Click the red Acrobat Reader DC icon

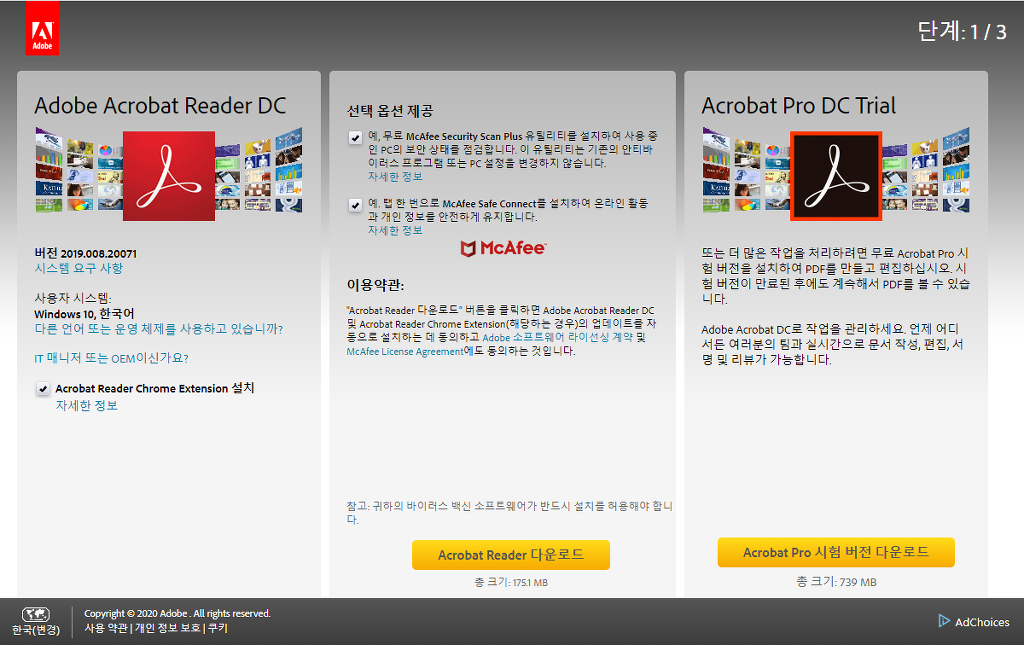coord(168,176)
